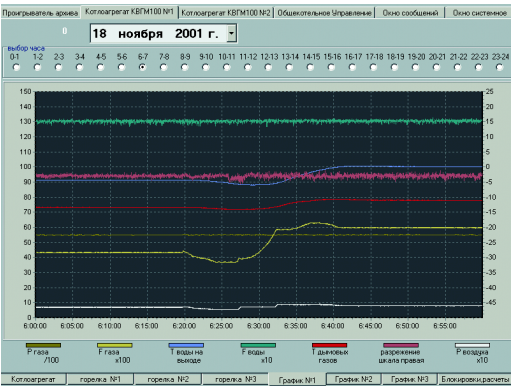Open the date dropdown arrow
Screen dimensions: 512x386
tap(231, 33)
